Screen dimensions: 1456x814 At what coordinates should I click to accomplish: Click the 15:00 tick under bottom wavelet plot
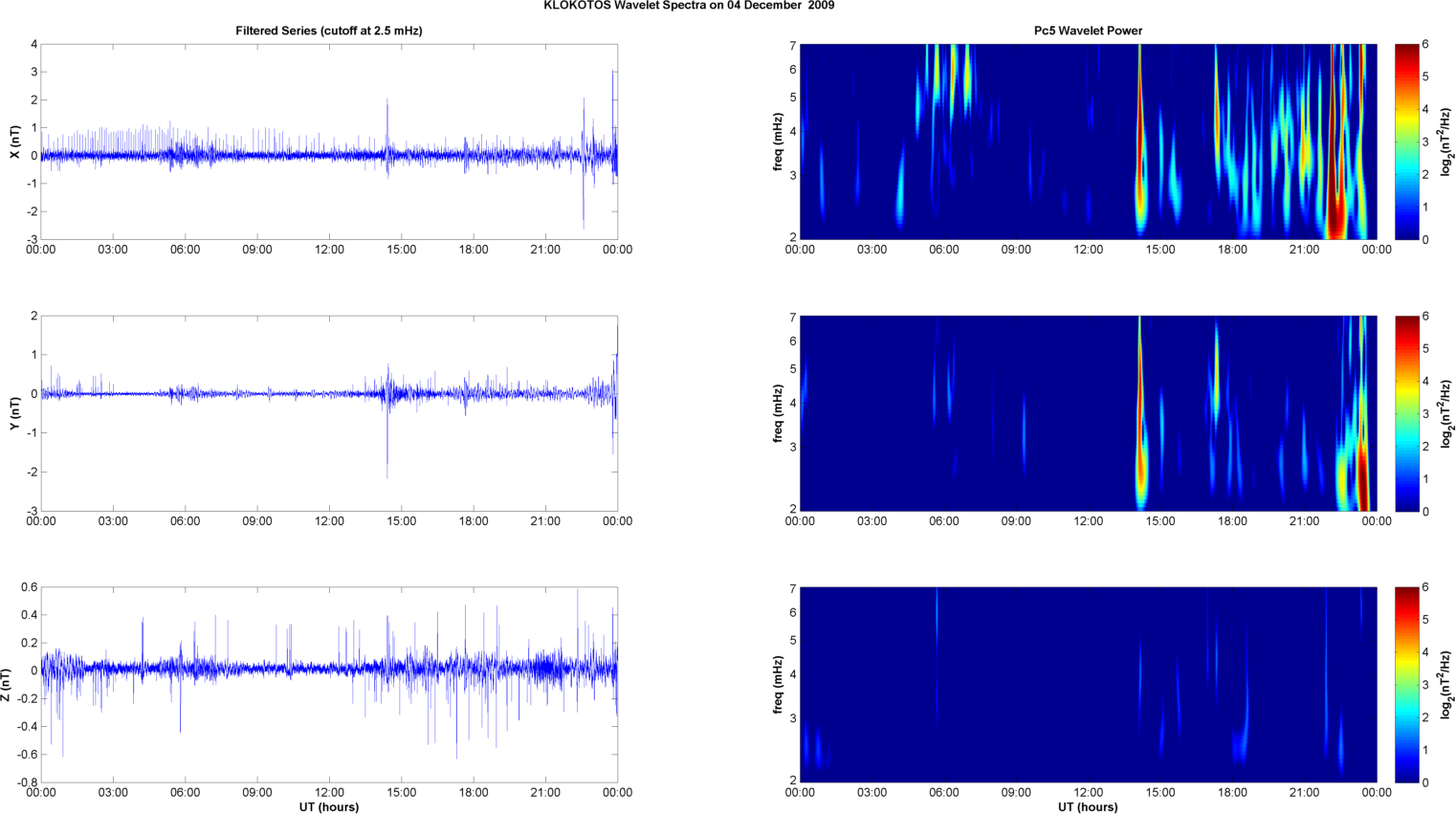point(1160,793)
